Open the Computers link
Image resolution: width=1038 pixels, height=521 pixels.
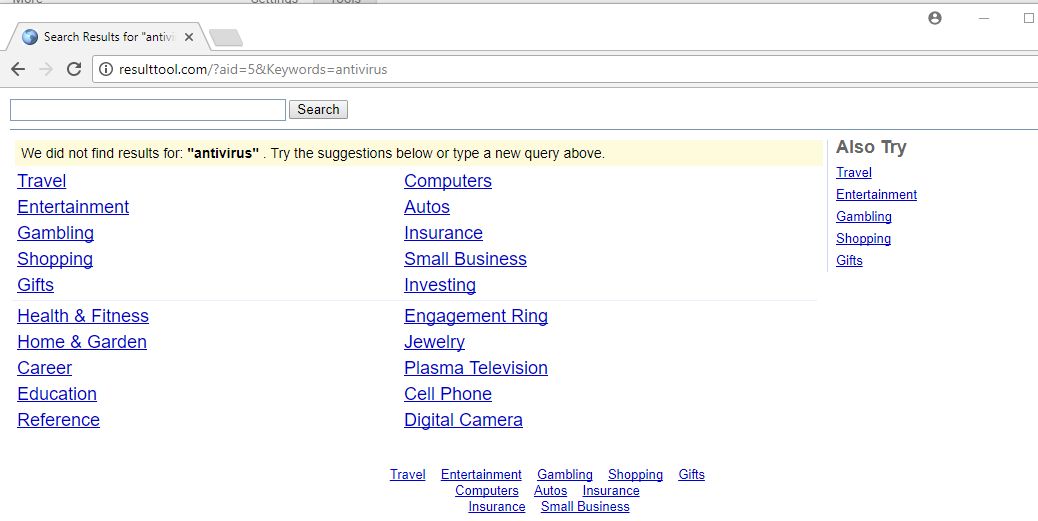447,181
